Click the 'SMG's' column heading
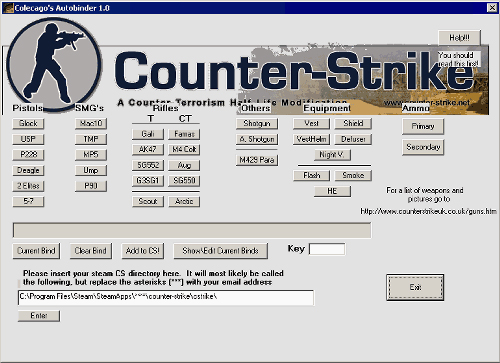500x363 pixels. tap(89, 108)
